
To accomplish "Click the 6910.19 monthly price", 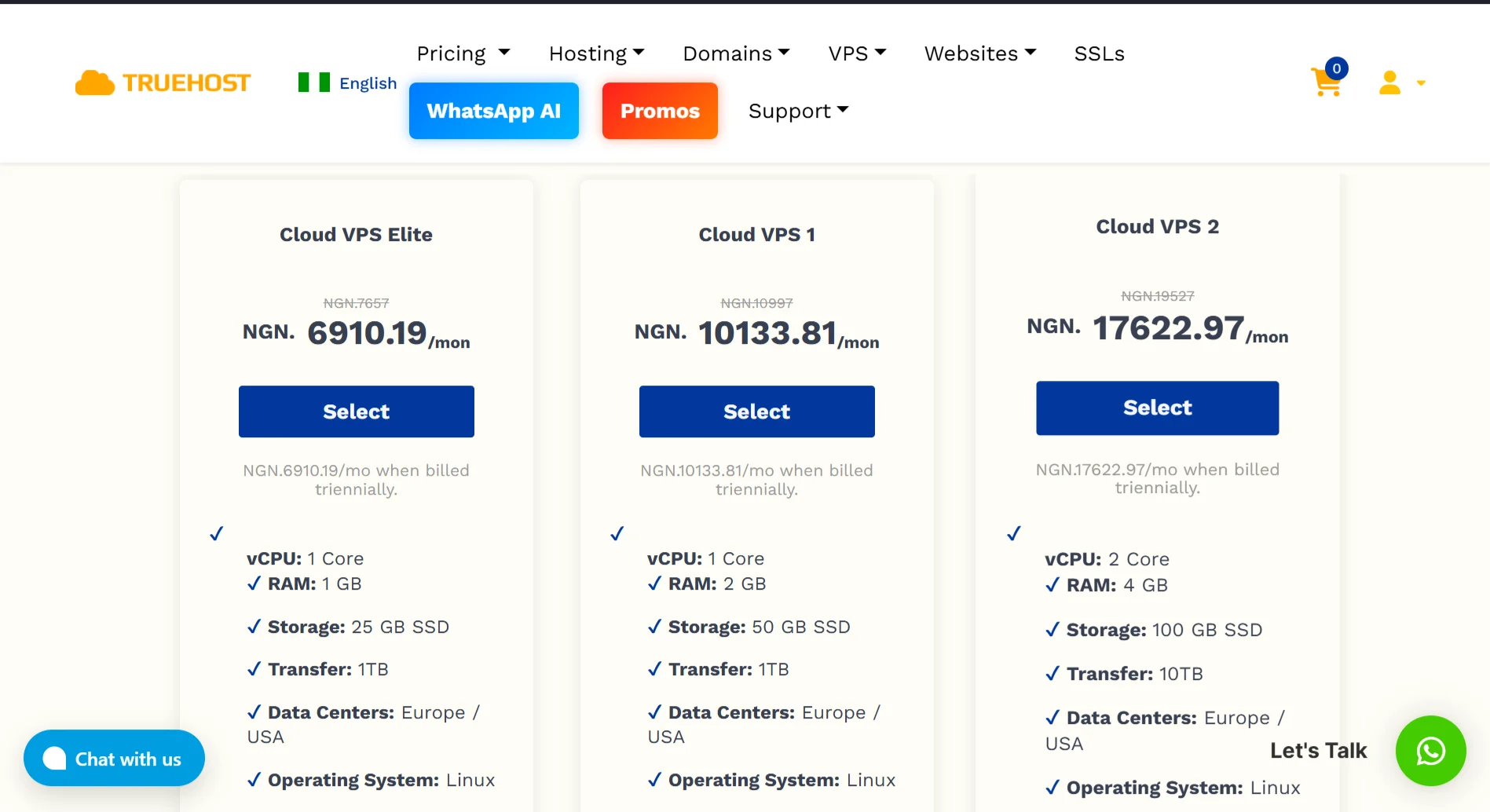I will click(x=367, y=333).
